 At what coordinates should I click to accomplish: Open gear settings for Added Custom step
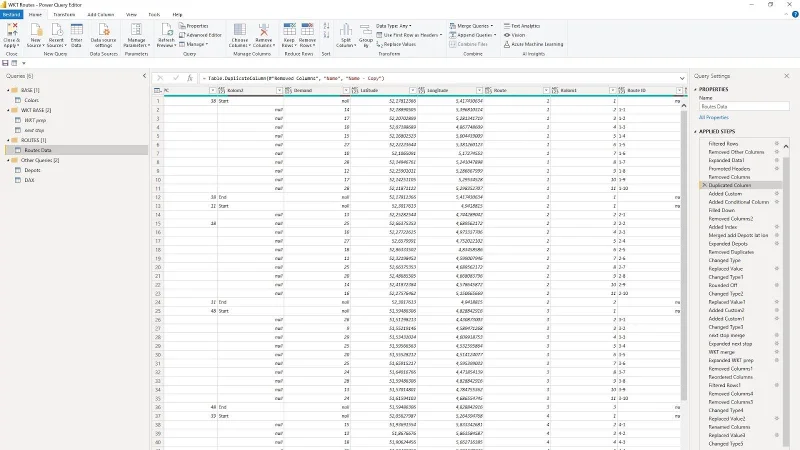777,194
